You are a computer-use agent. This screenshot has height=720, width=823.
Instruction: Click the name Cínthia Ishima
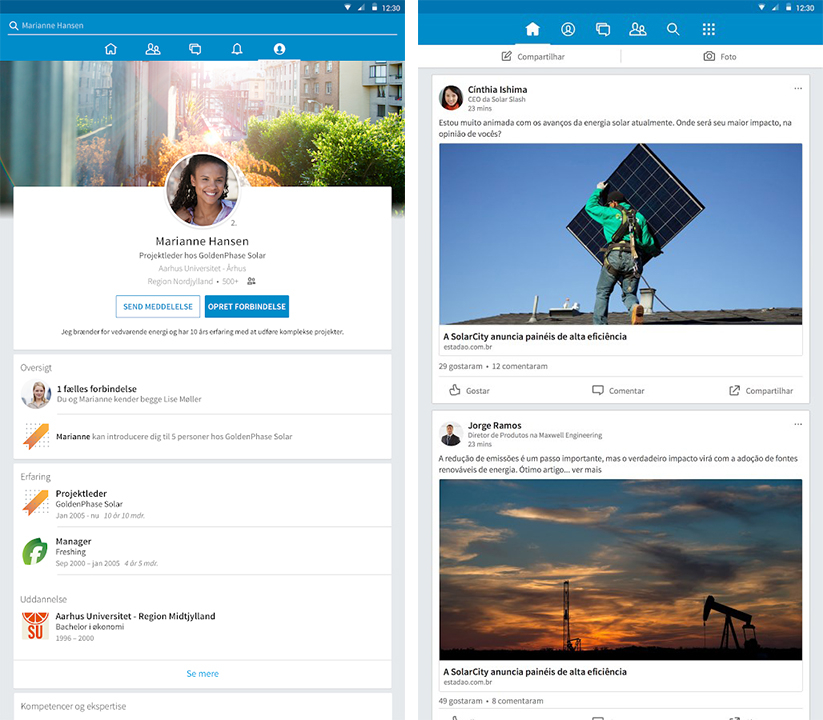coord(497,90)
